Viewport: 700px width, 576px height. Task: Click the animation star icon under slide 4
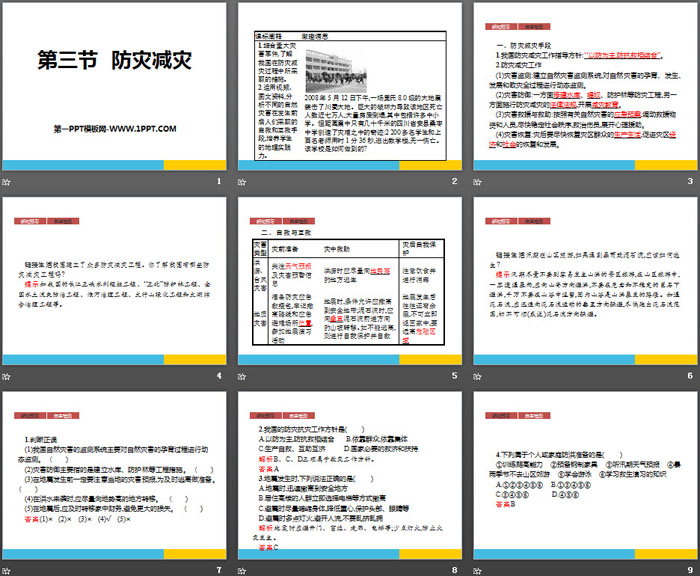pos(6,376)
